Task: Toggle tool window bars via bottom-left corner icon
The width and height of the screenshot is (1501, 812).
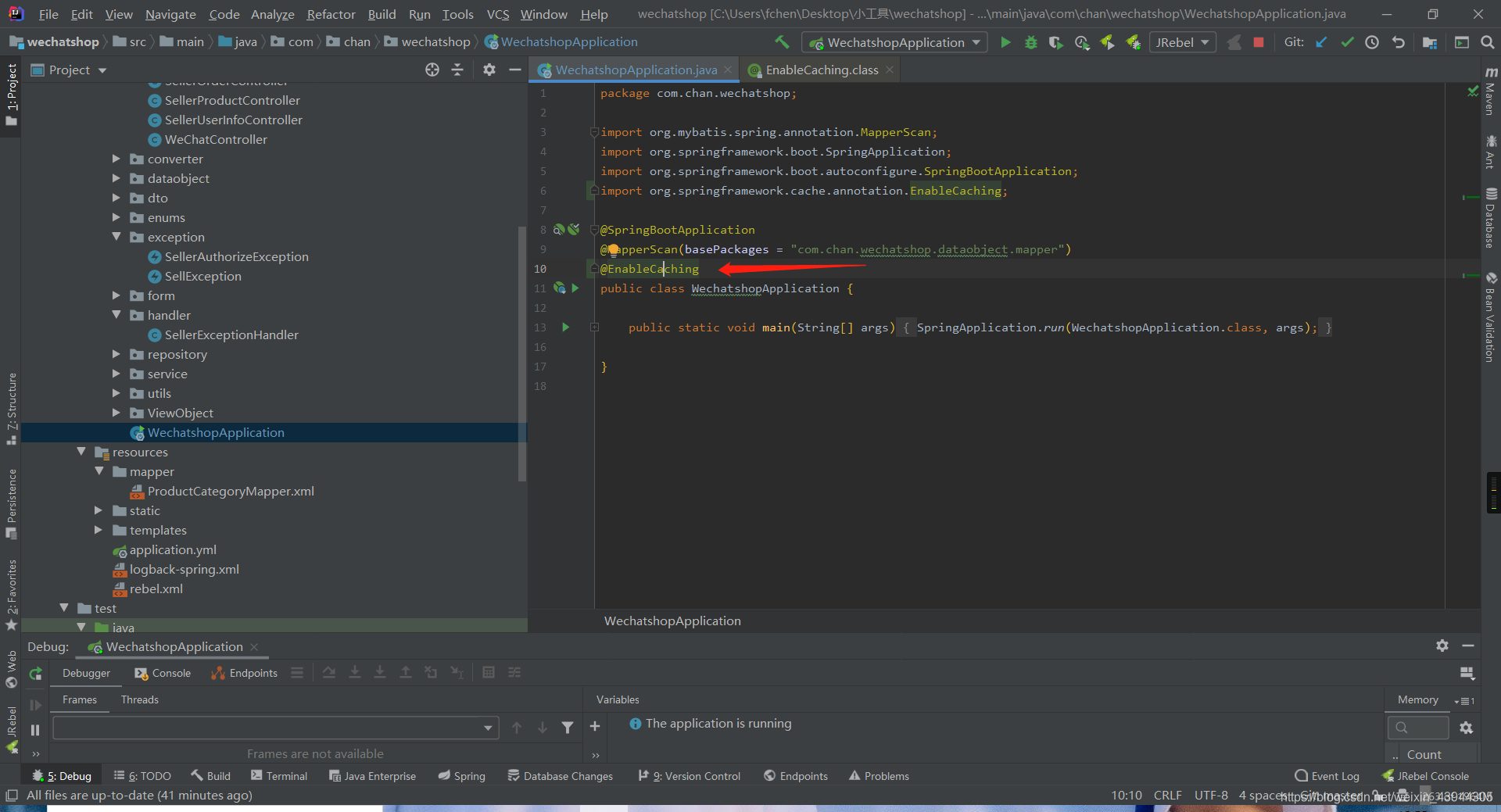Action: coord(11,796)
